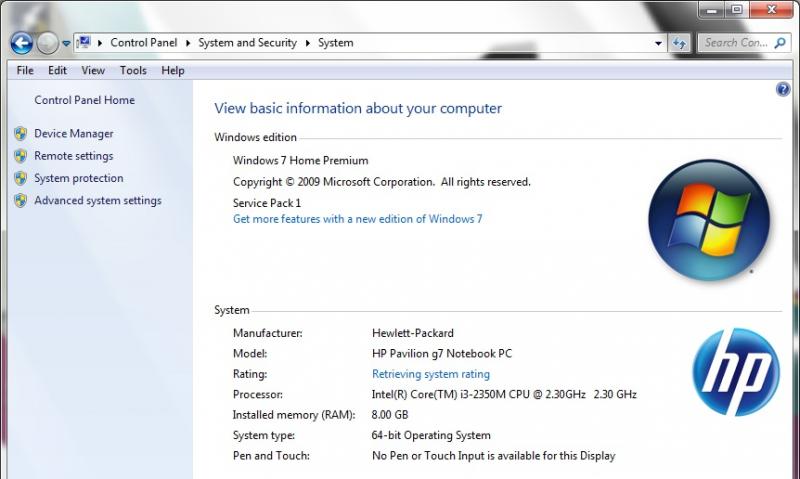Screen dimensions: 800x479
Task: Click the Advanced system settings shield icon
Action: 20,200
